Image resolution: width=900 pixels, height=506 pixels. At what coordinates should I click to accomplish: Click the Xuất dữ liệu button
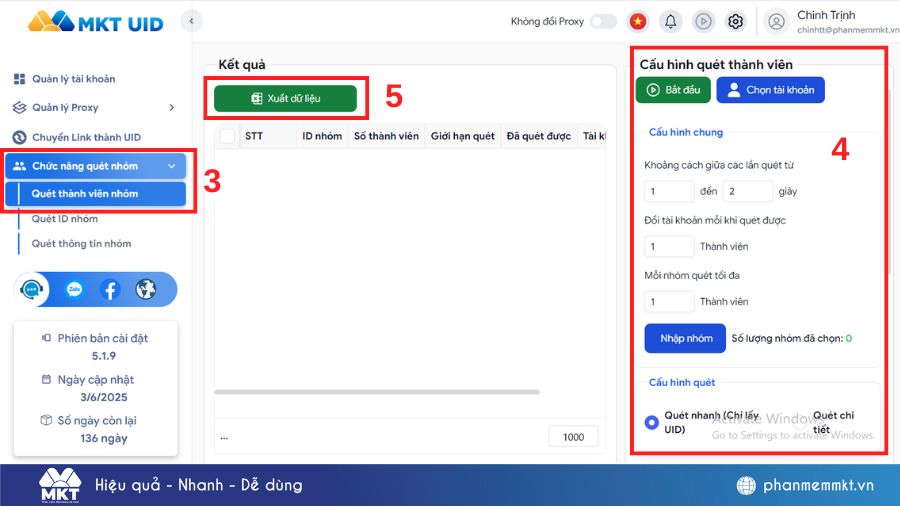click(x=285, y=98)
